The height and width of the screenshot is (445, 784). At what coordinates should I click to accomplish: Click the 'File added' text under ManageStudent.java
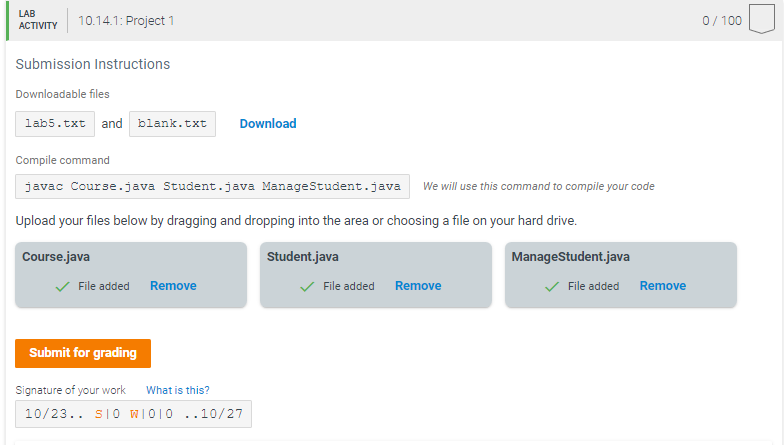594,286
